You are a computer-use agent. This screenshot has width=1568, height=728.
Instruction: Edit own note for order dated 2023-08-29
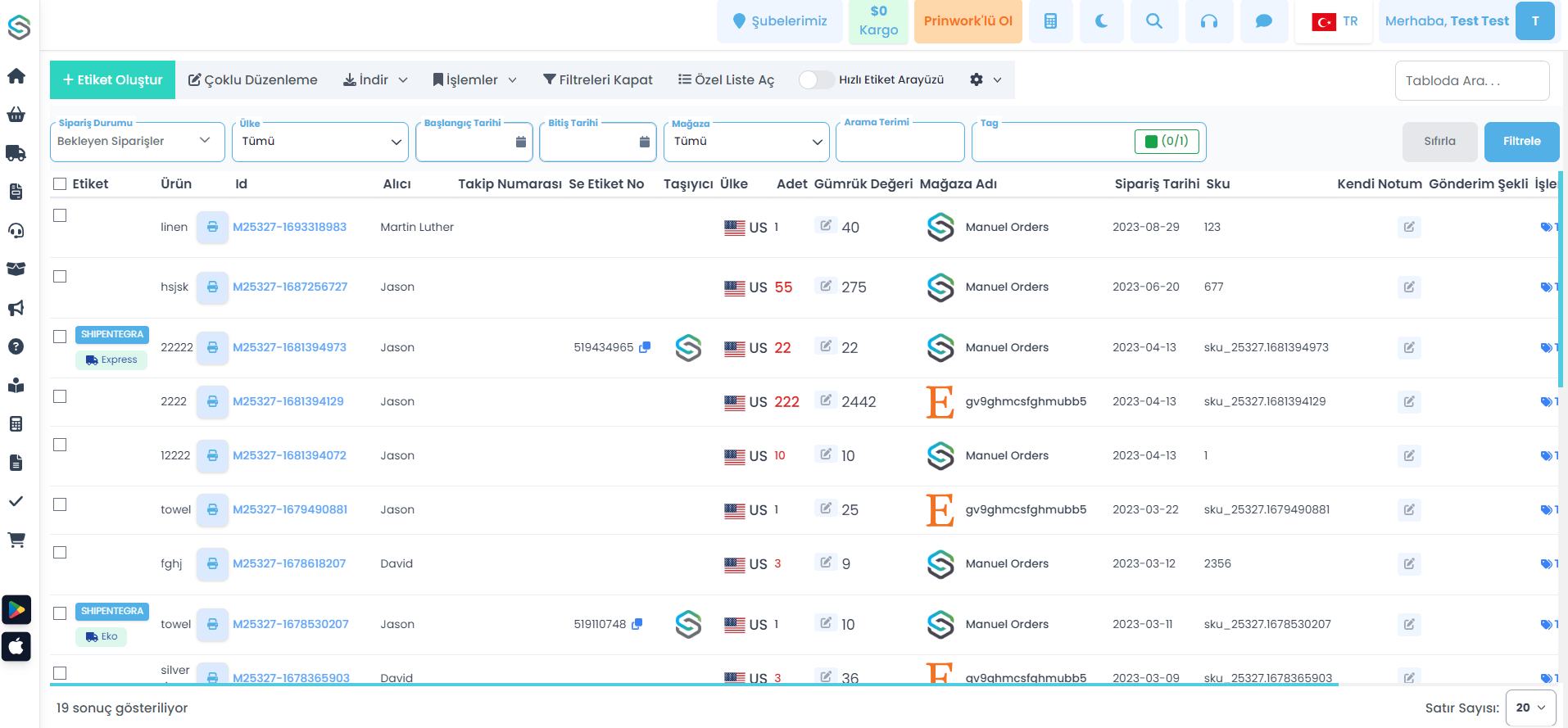[1409, 227]
